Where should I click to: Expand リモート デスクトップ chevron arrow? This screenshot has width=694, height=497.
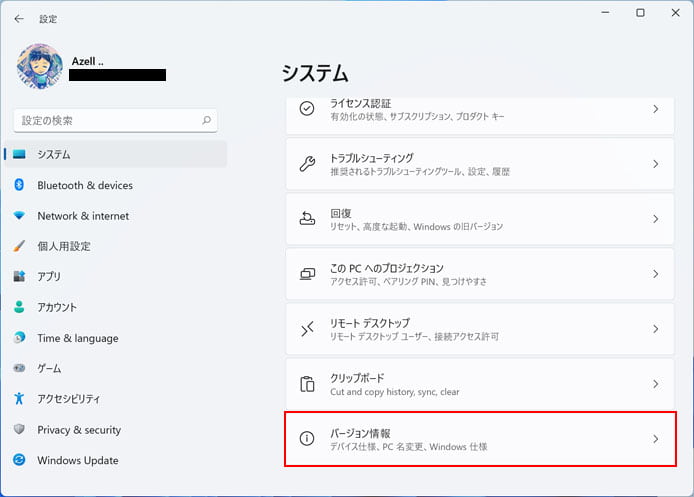pyautogui.click(x=655, y=329)
